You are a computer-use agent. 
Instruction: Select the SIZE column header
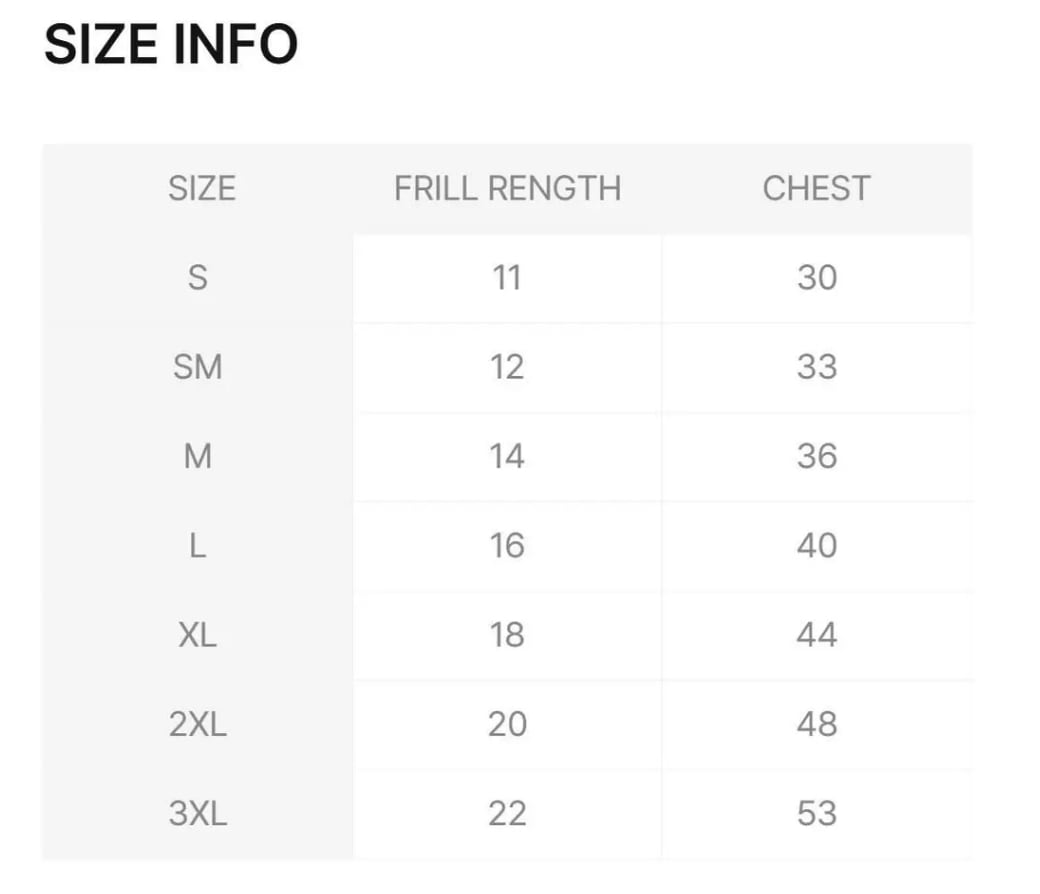coord(202,188)
